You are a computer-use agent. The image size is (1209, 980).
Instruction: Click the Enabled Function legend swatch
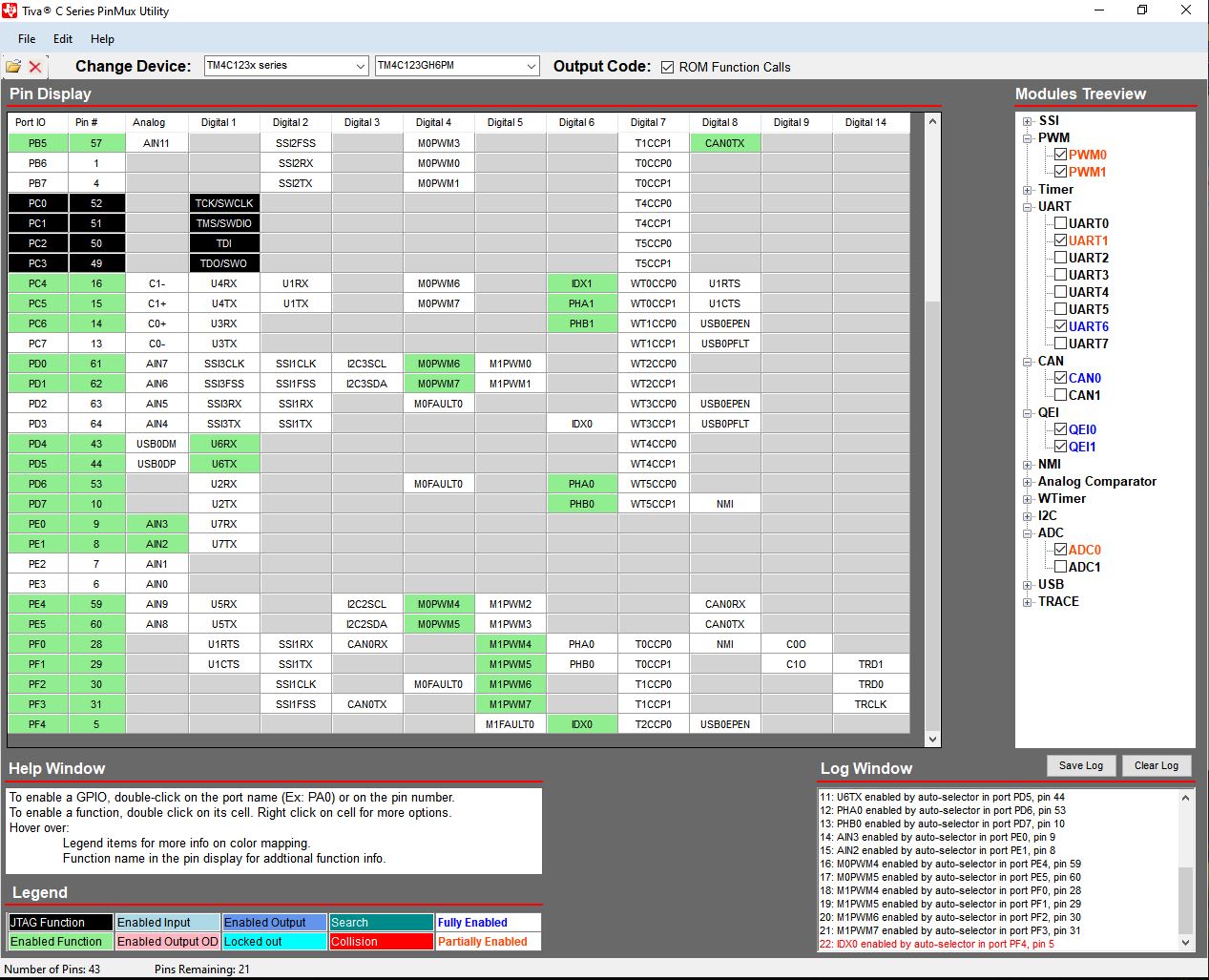(x=60, y=942)
